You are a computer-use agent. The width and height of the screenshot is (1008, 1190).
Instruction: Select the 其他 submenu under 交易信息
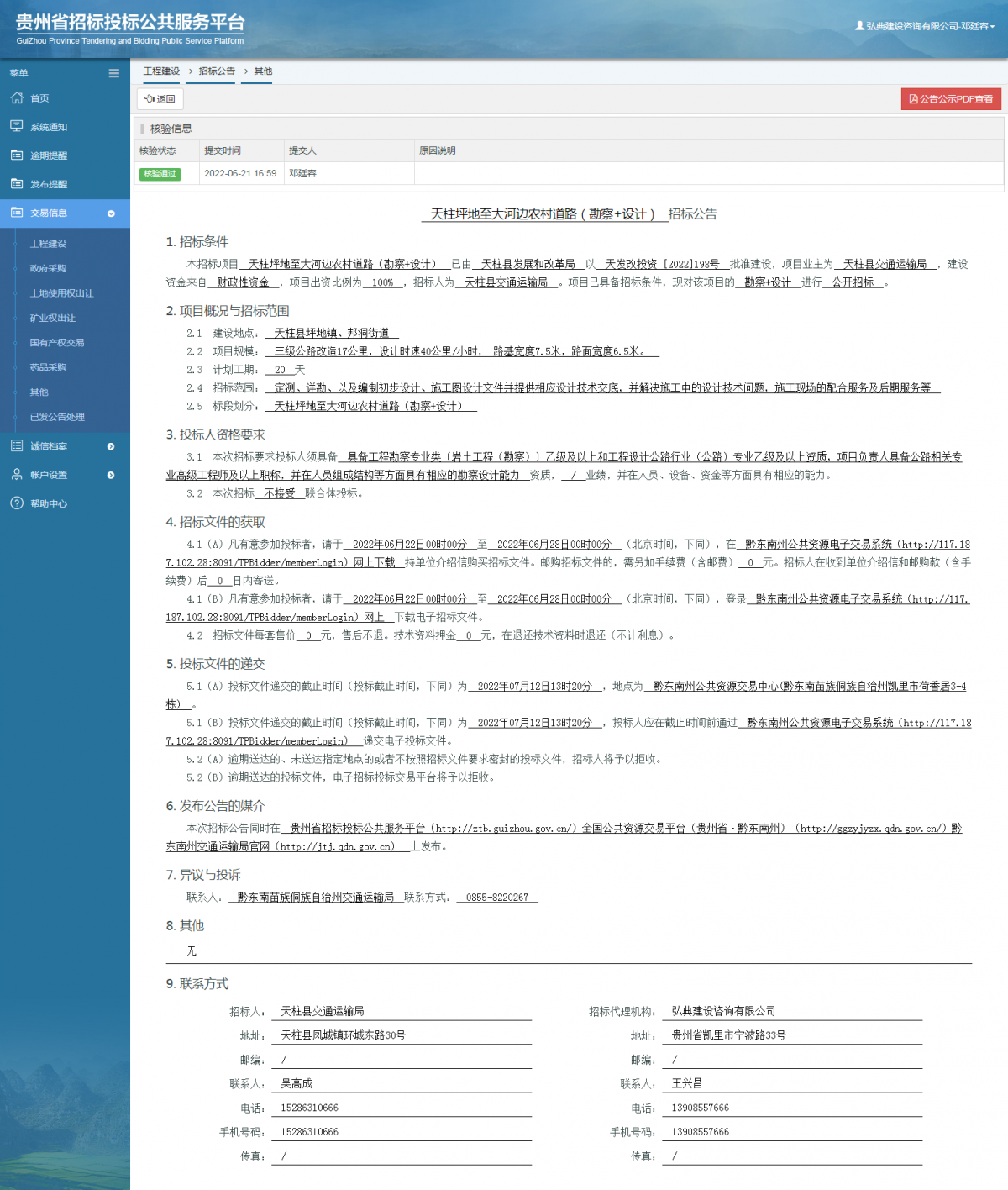[39, 392]
